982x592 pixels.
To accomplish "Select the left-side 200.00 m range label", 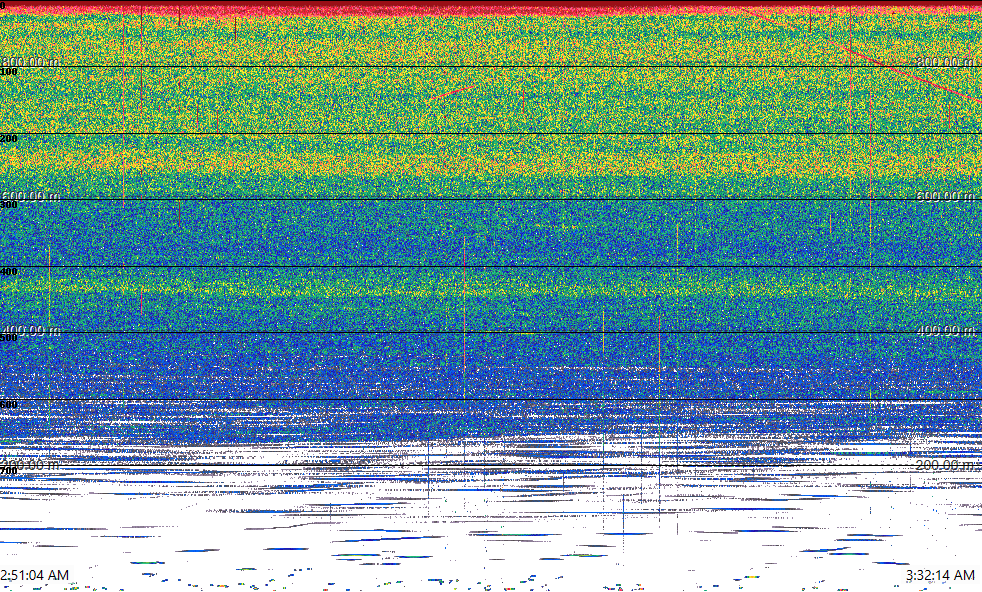I will click(30, 465).
